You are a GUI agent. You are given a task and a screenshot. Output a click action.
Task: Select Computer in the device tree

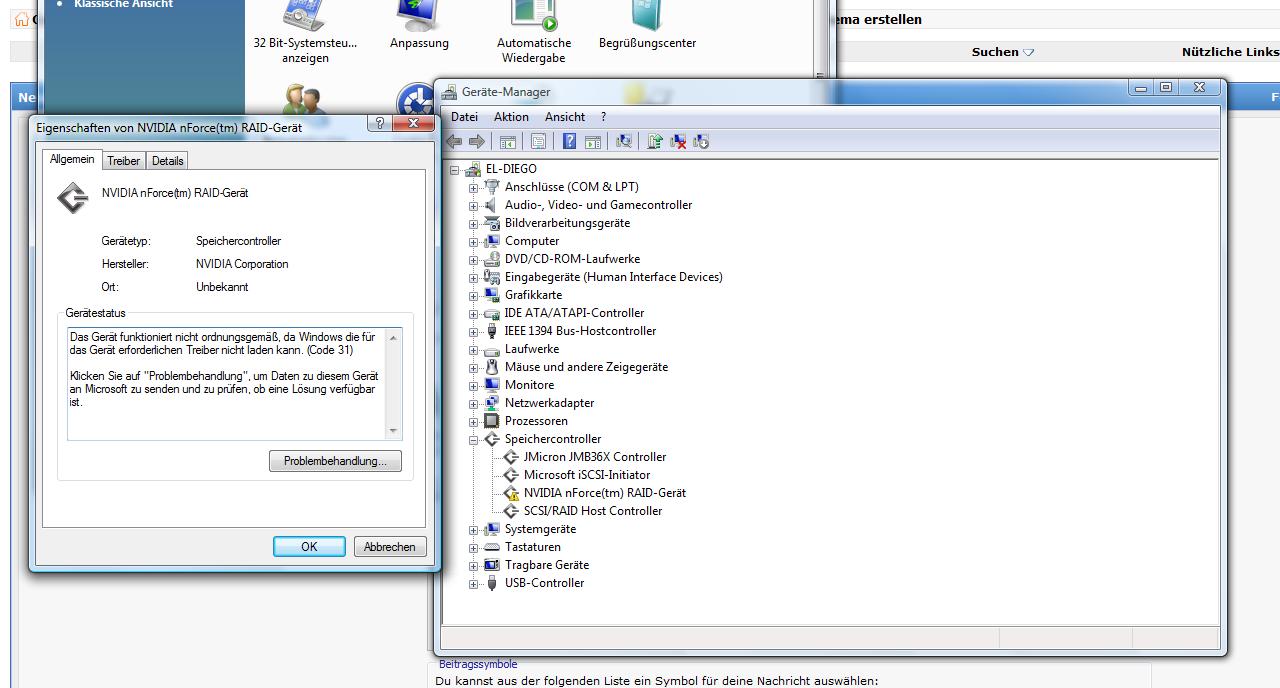(532, 241)
